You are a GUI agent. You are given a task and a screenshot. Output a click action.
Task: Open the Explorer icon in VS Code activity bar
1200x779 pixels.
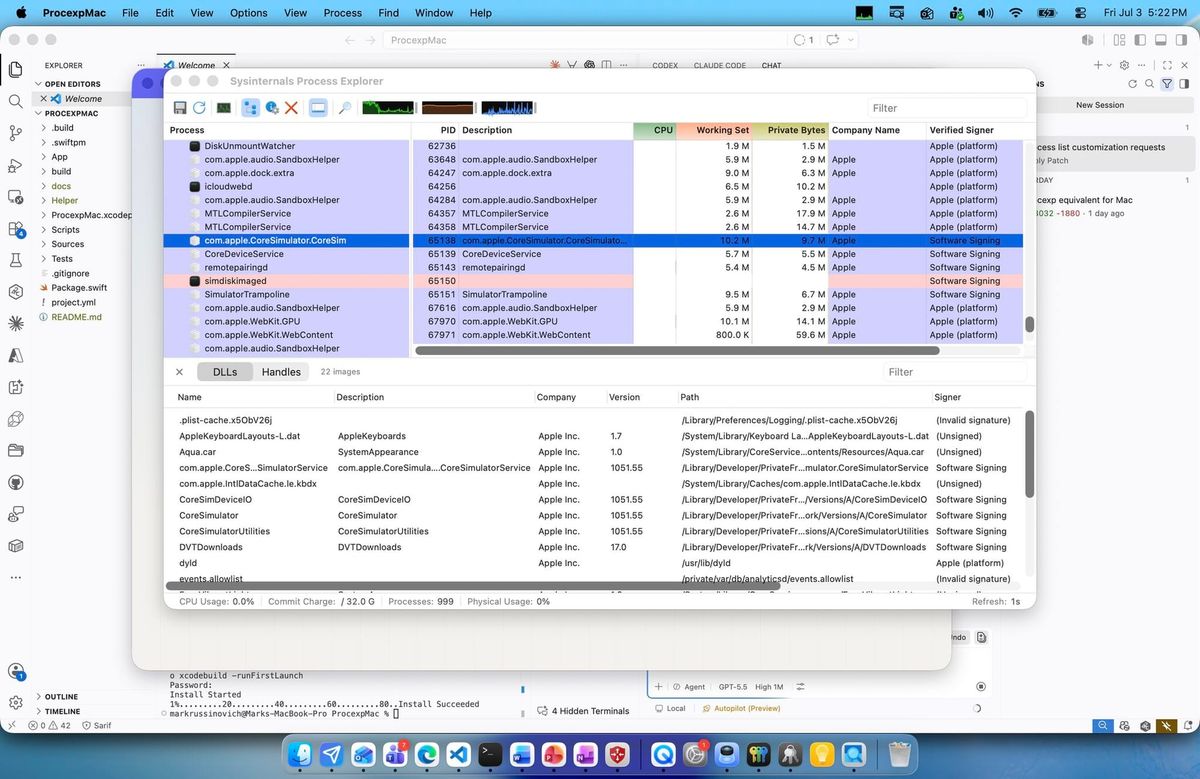pyautogui.click(x=15, y=69)
